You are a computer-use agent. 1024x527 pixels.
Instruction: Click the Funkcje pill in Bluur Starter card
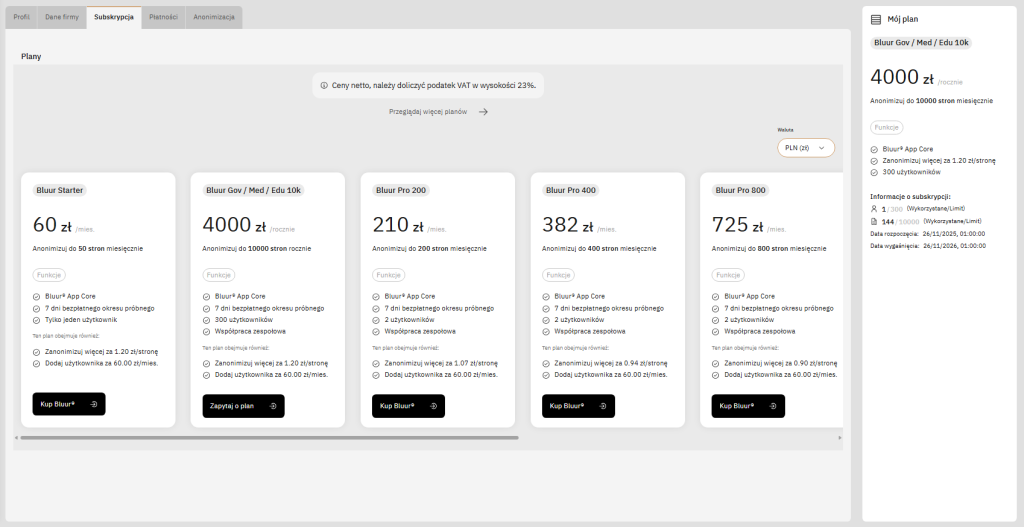(48, 274)
